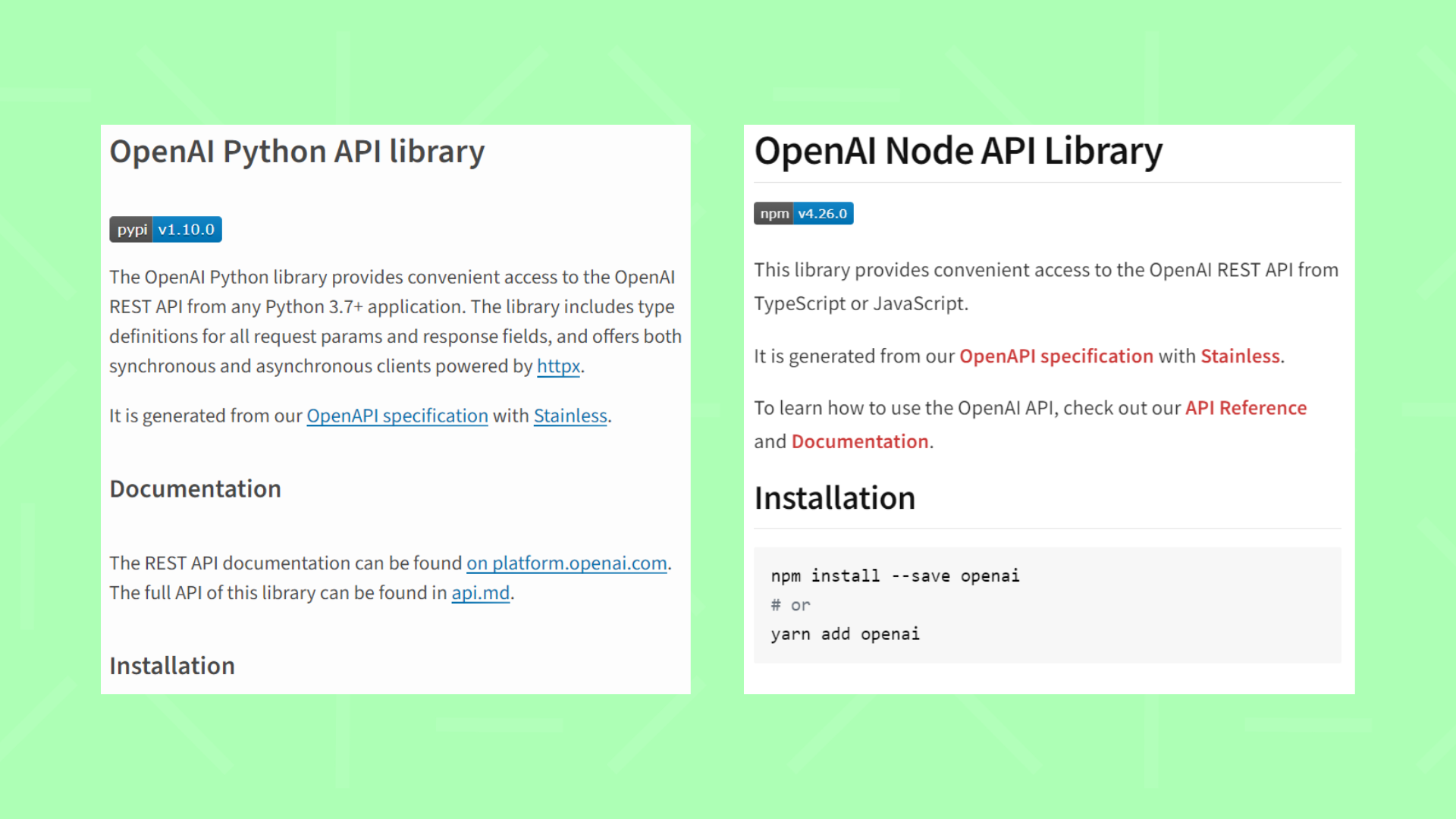Screen dimensions: 1456x819
Task: Open the OpenAPI specification link in Python panel
Action: (397, 416)
